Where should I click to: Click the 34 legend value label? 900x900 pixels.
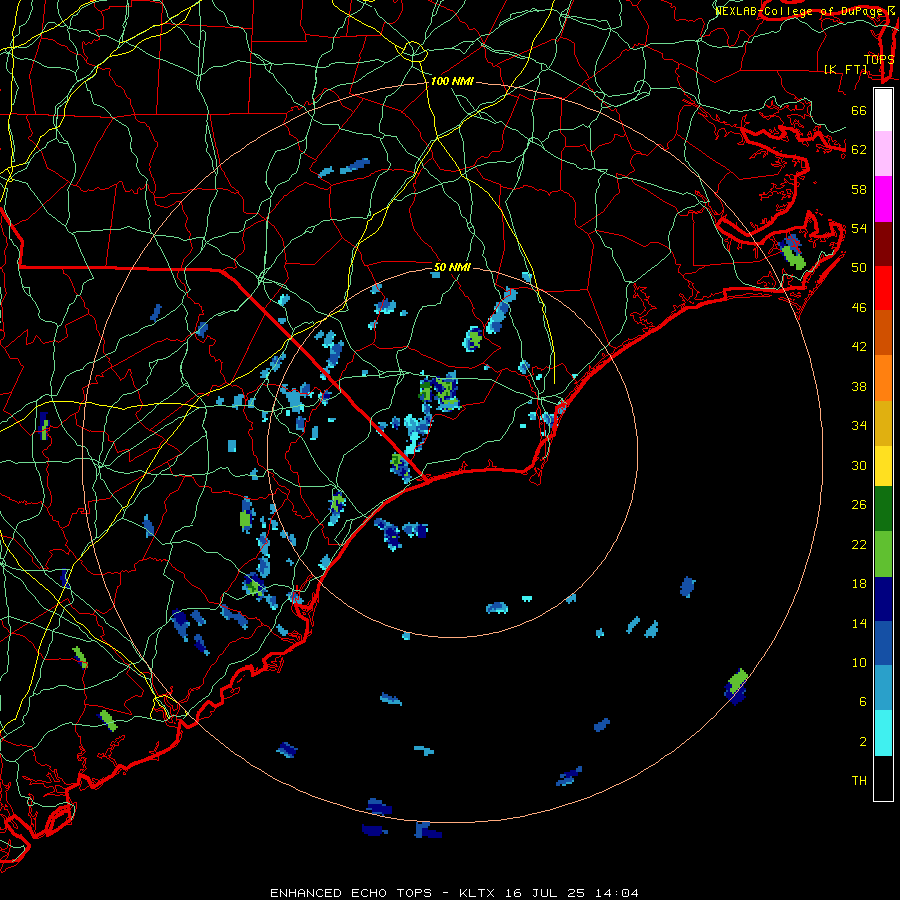click(859, 425)
